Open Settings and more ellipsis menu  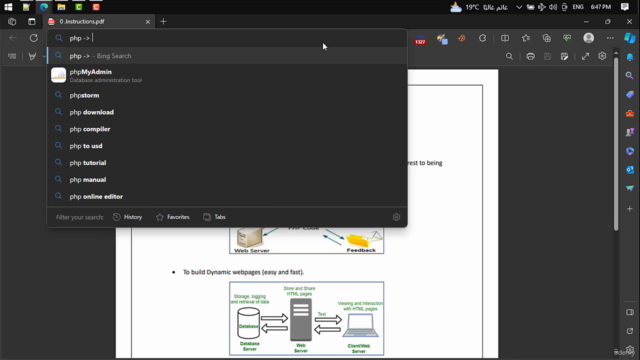pos(610,38)
